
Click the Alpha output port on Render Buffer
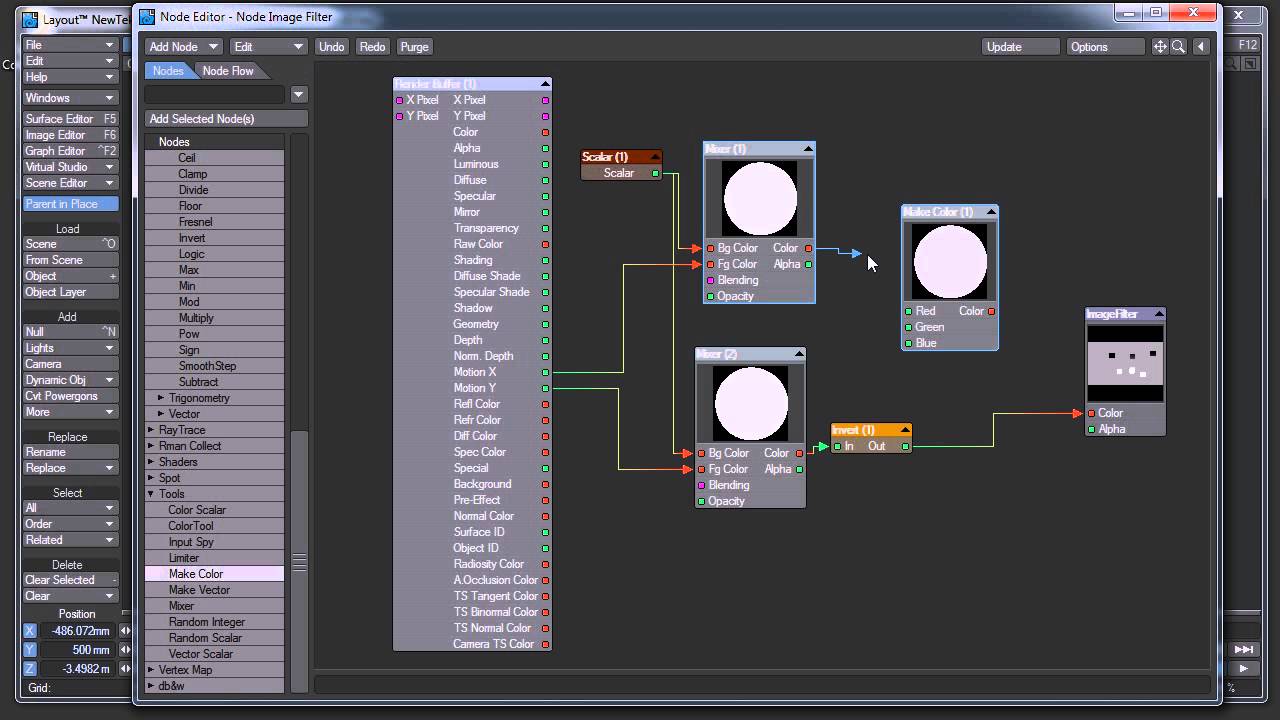(x=545, y=148)
